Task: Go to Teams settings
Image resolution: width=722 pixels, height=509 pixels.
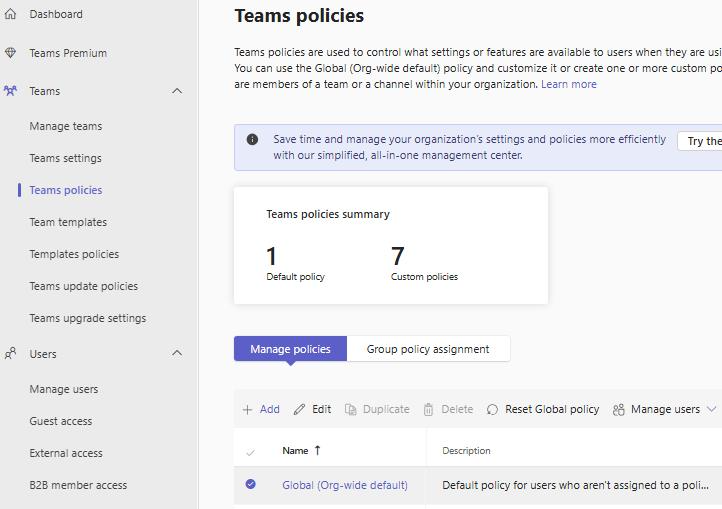Action: (x=65, y=158)
